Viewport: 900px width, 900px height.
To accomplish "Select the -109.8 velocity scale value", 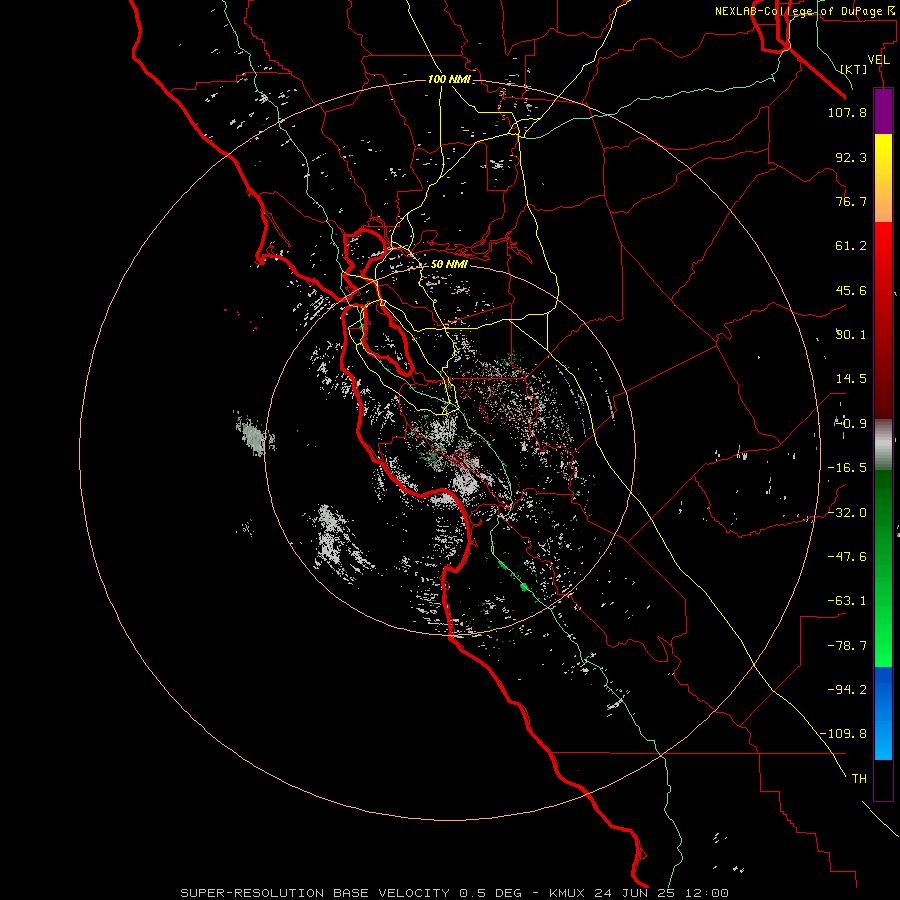I will 843,734.
